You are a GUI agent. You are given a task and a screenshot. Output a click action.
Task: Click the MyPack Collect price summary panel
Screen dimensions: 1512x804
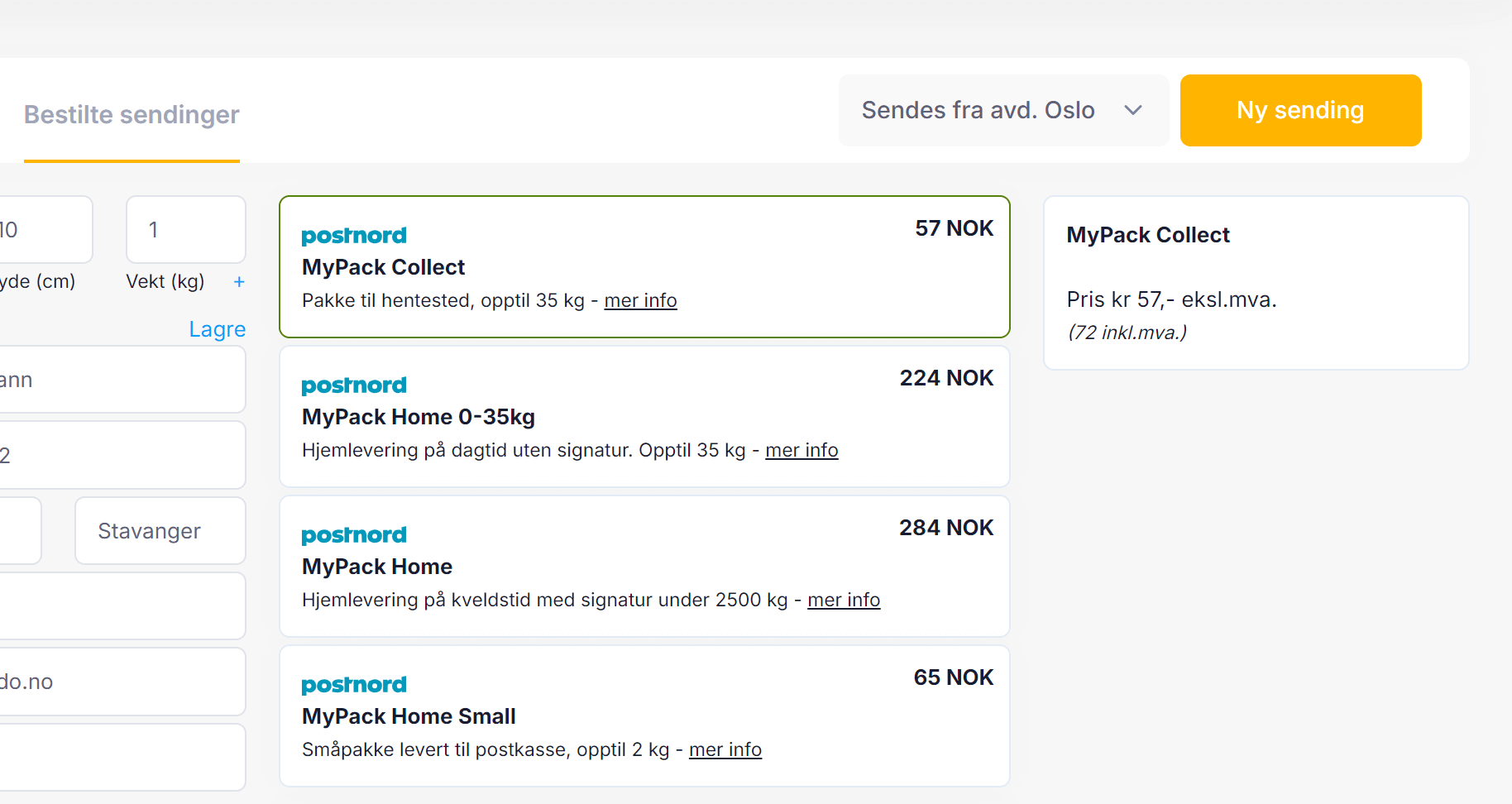pyautogui.click(x=1256, y=283)
